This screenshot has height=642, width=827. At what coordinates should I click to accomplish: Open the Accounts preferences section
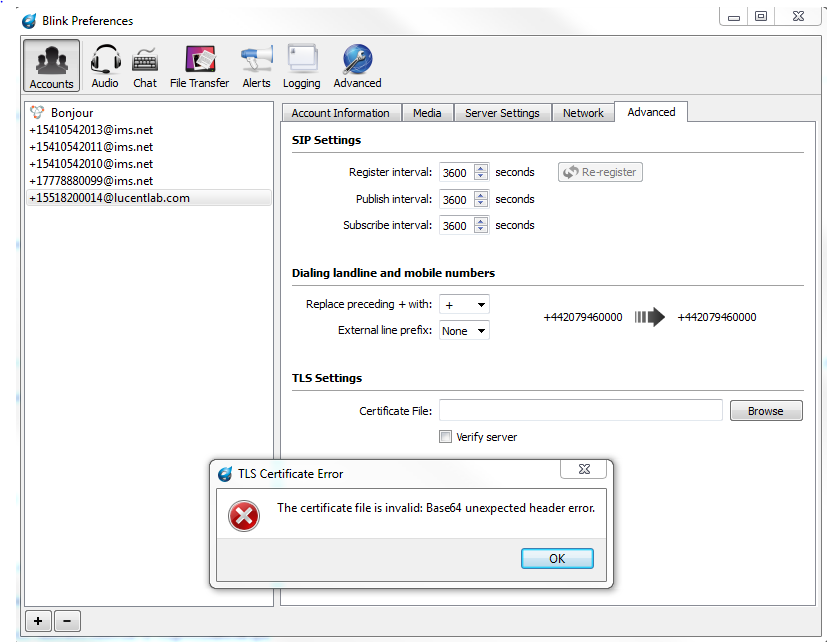52,65
